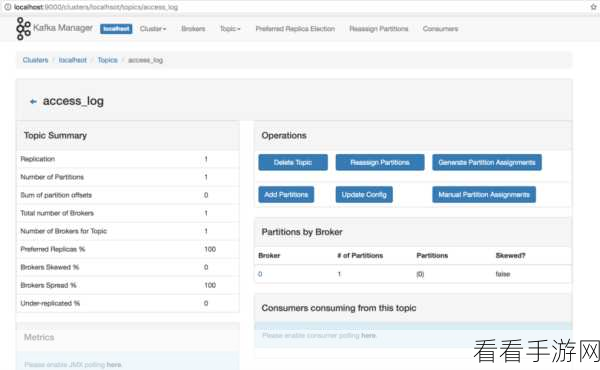600x370 pixels.
Task: Select Sum of partition offsets label
Action: pyautogui.click(x=56, y=195)
